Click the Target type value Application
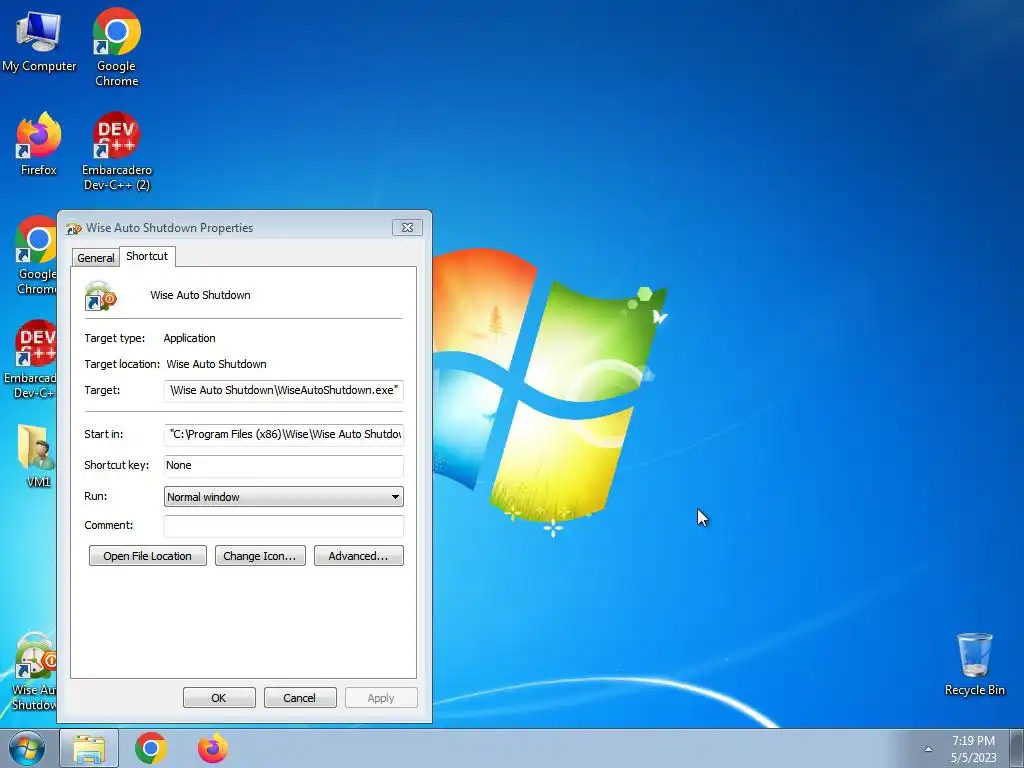Screen dimensions: 1024x768 (189, 338)
